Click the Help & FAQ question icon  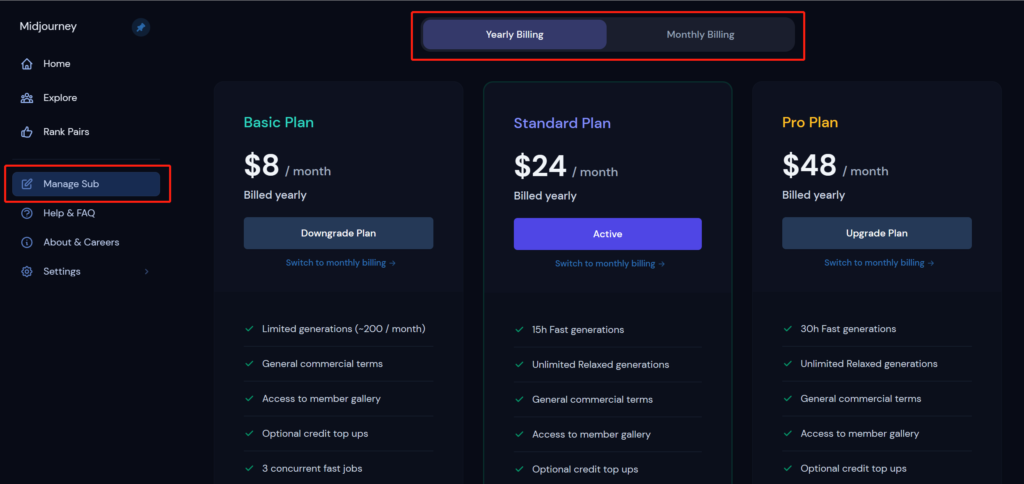(27, 213)
